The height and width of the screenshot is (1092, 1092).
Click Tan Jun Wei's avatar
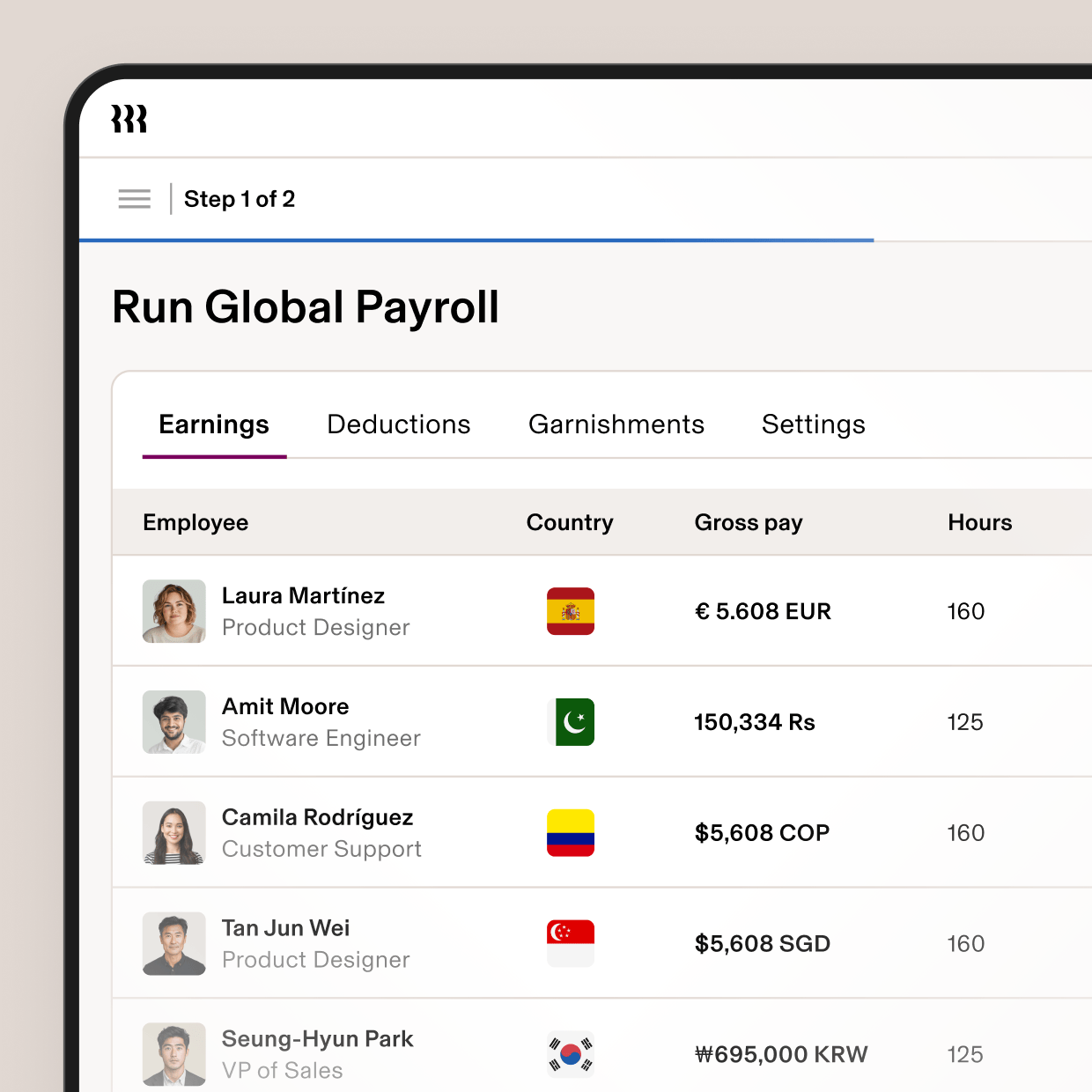pyautogui.click(x=173, y=943)
